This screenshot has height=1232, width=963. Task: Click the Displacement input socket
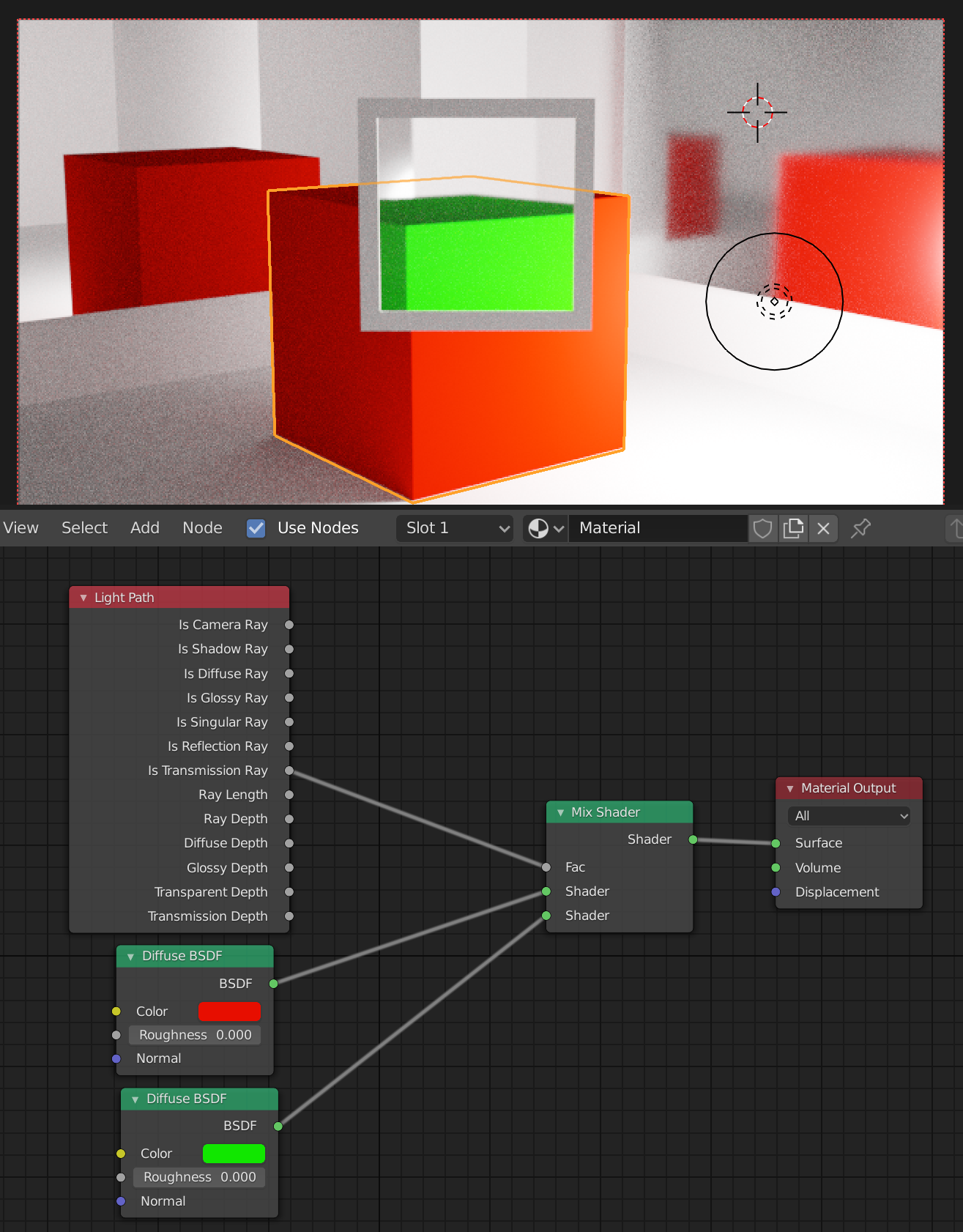776,892
